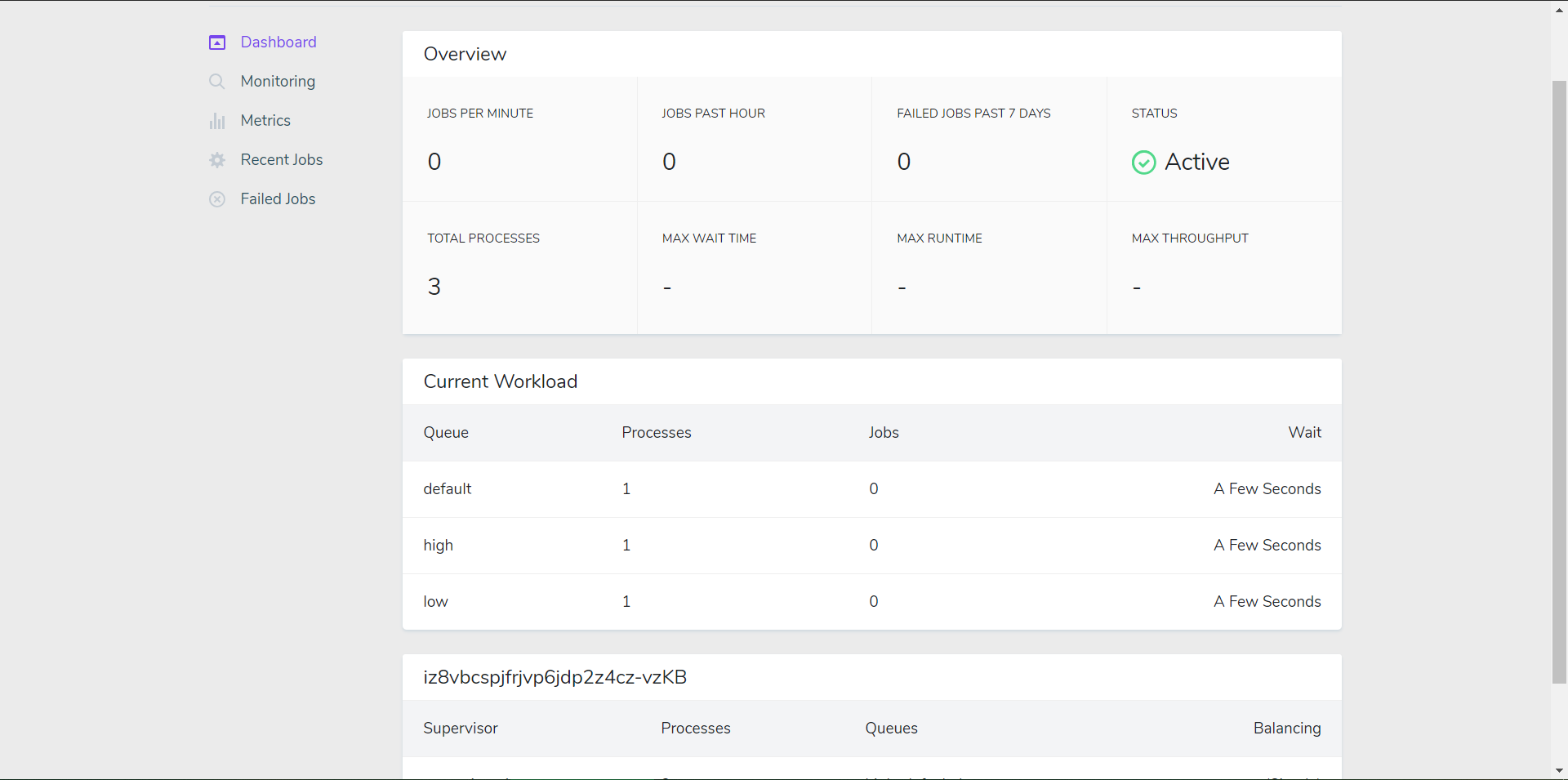Click the Recent Jobs gear icon
Viewport: 1568px width, 780px height.
[x=217, y=160]
